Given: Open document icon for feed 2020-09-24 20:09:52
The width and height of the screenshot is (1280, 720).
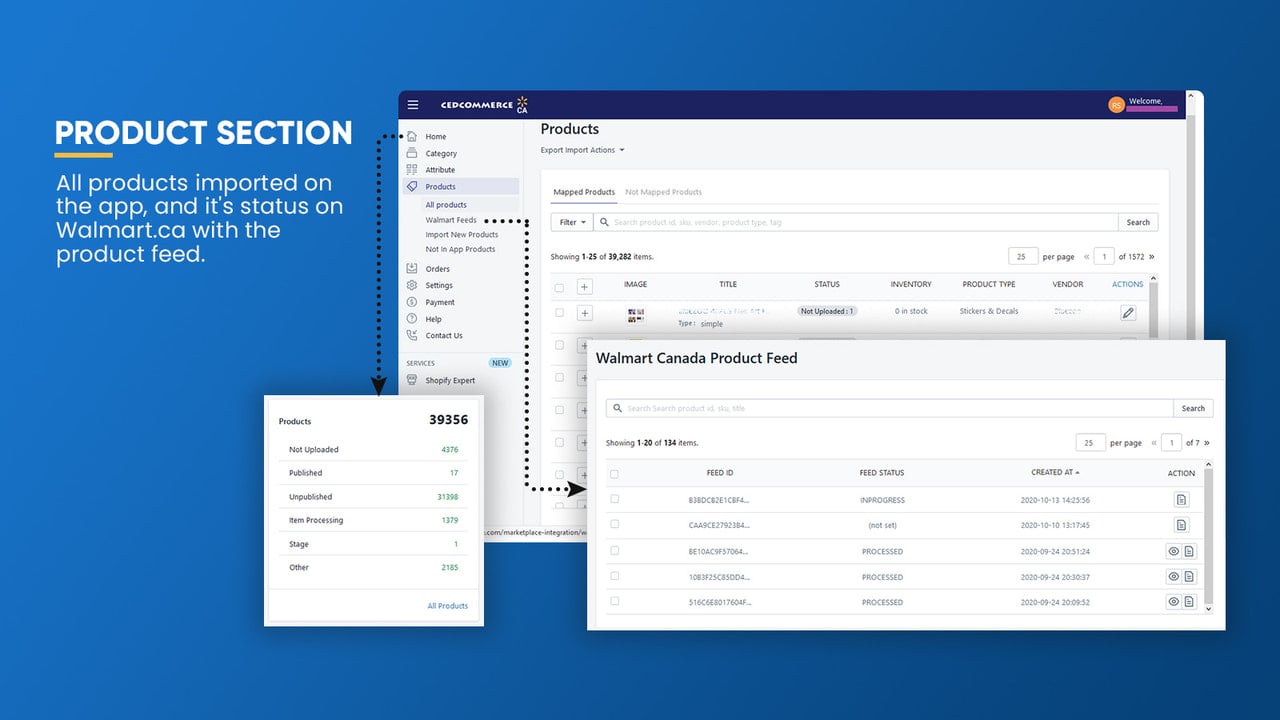Looking at the screenshot, I should pos(1189,602).
